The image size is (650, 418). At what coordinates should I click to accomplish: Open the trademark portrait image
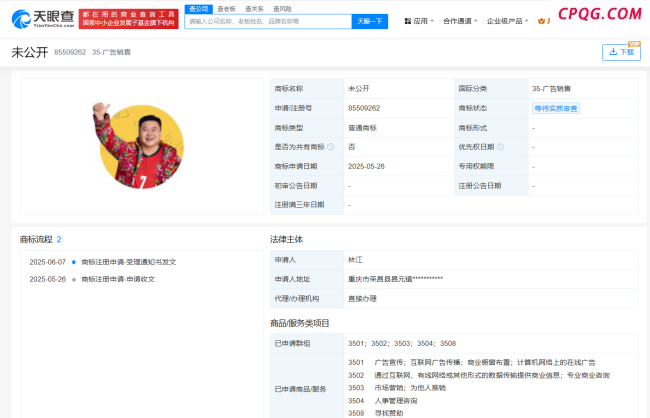click(x=139, y=145)
